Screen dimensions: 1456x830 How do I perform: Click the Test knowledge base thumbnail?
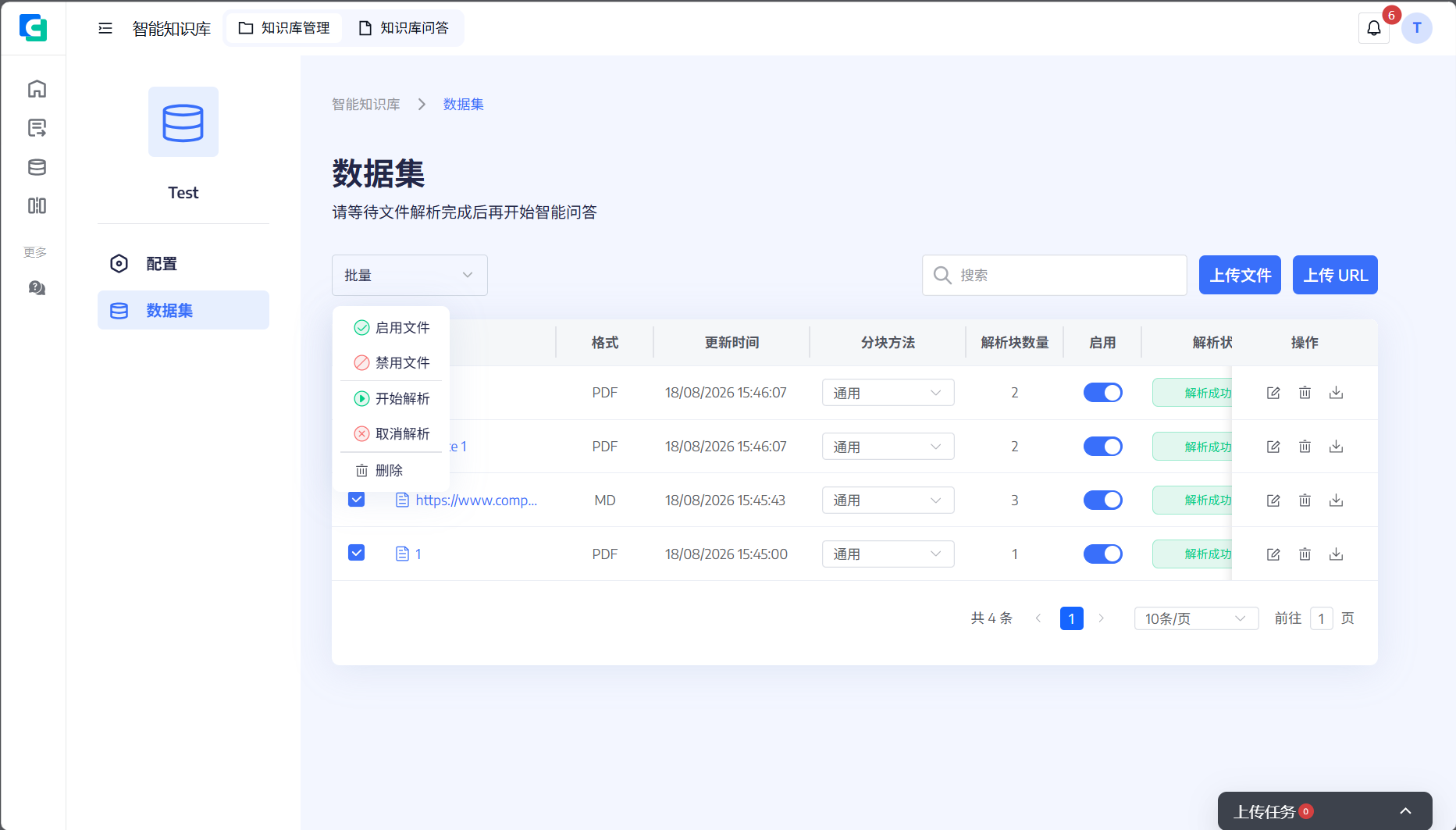183,122
